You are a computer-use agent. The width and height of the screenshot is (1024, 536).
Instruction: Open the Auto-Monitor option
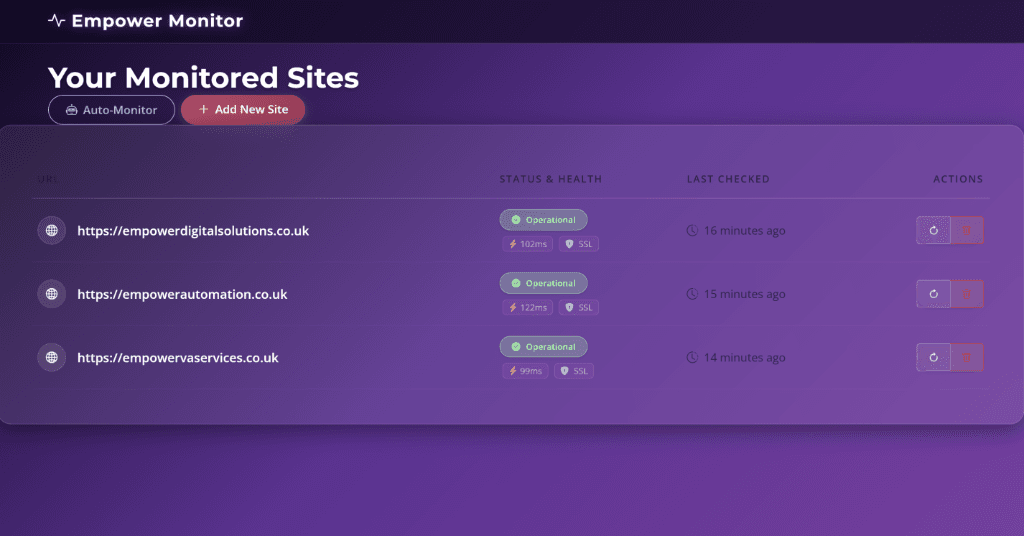point(111,110)
